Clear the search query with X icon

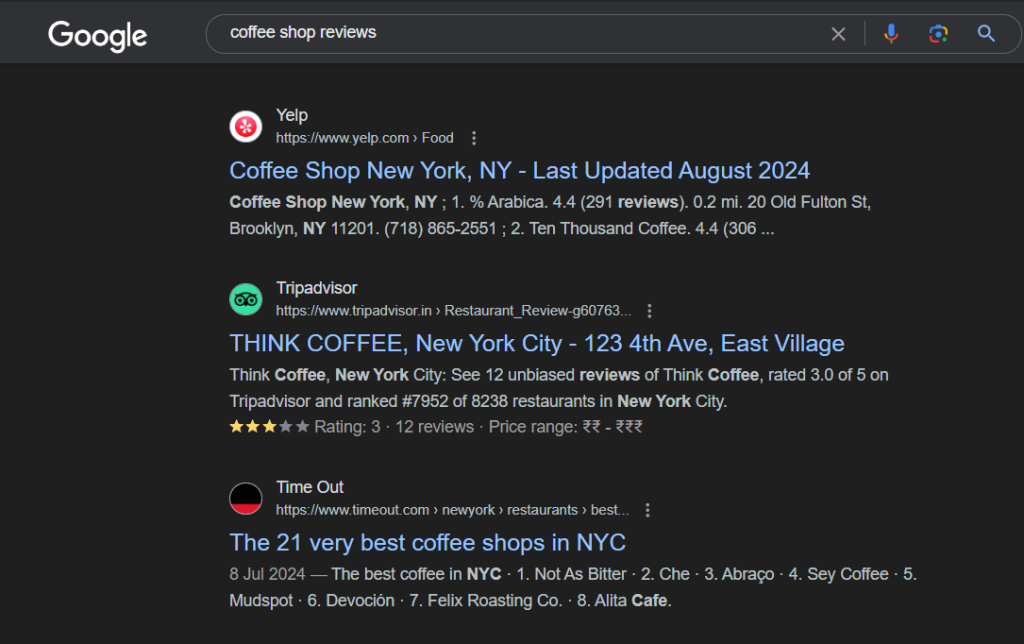[x=838, y=34]
